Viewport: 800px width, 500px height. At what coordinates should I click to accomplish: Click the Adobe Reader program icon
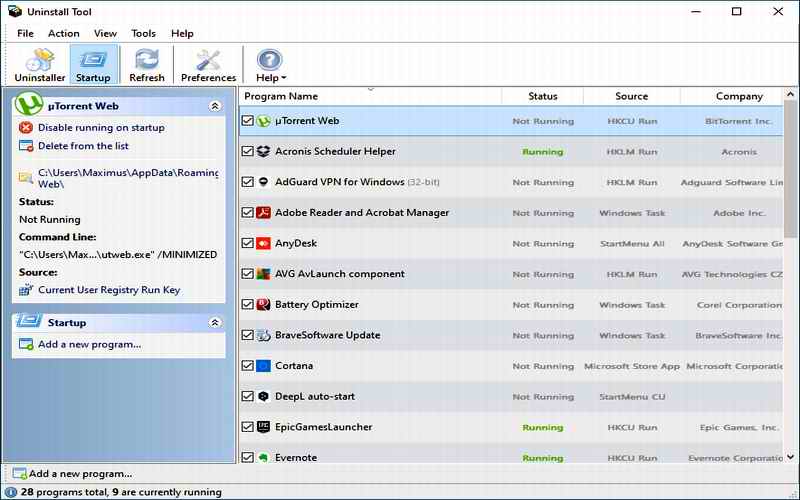point(263,212)
